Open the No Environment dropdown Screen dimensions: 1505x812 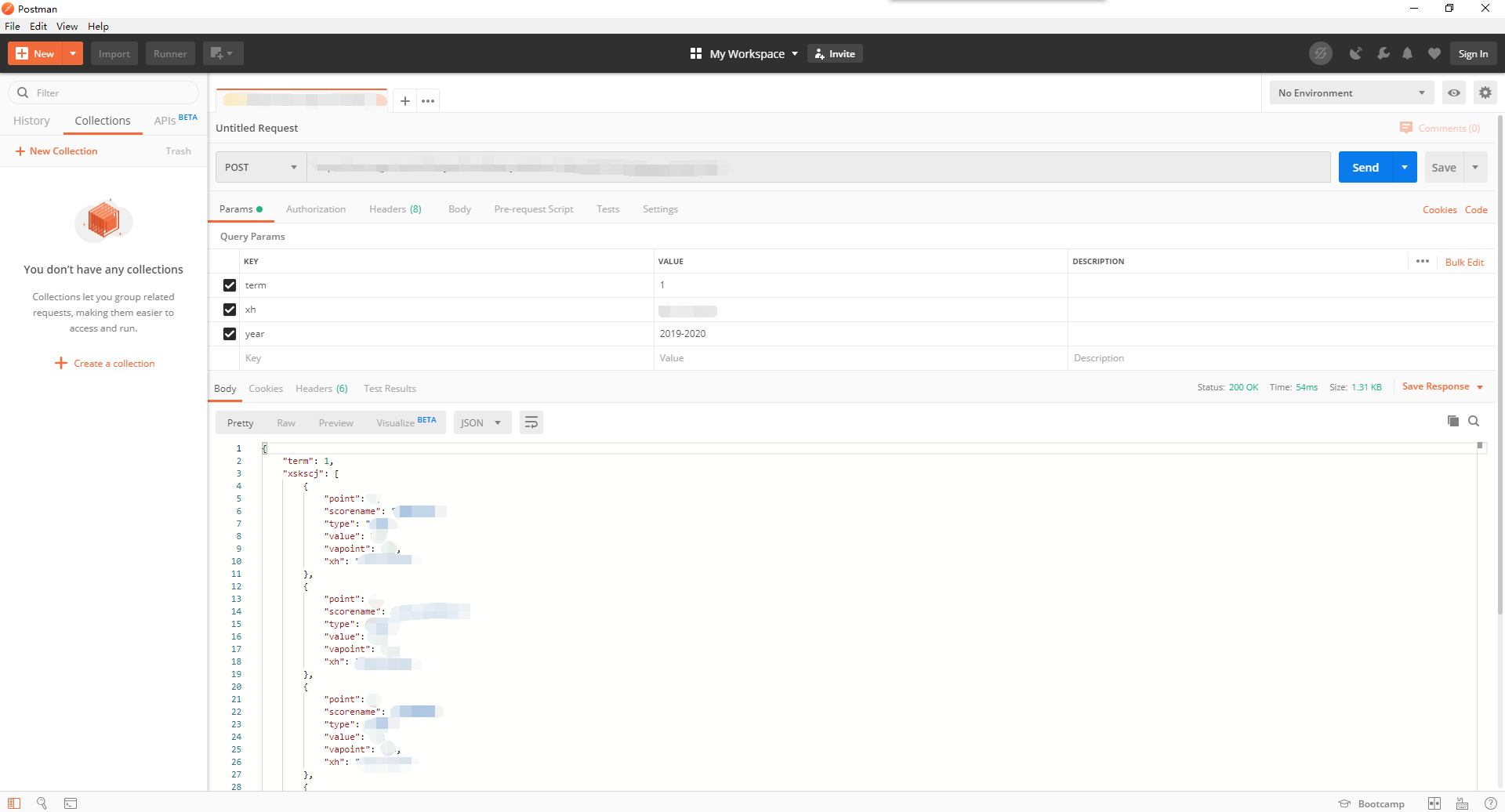pyautogui.click(x=1351, y=92)
